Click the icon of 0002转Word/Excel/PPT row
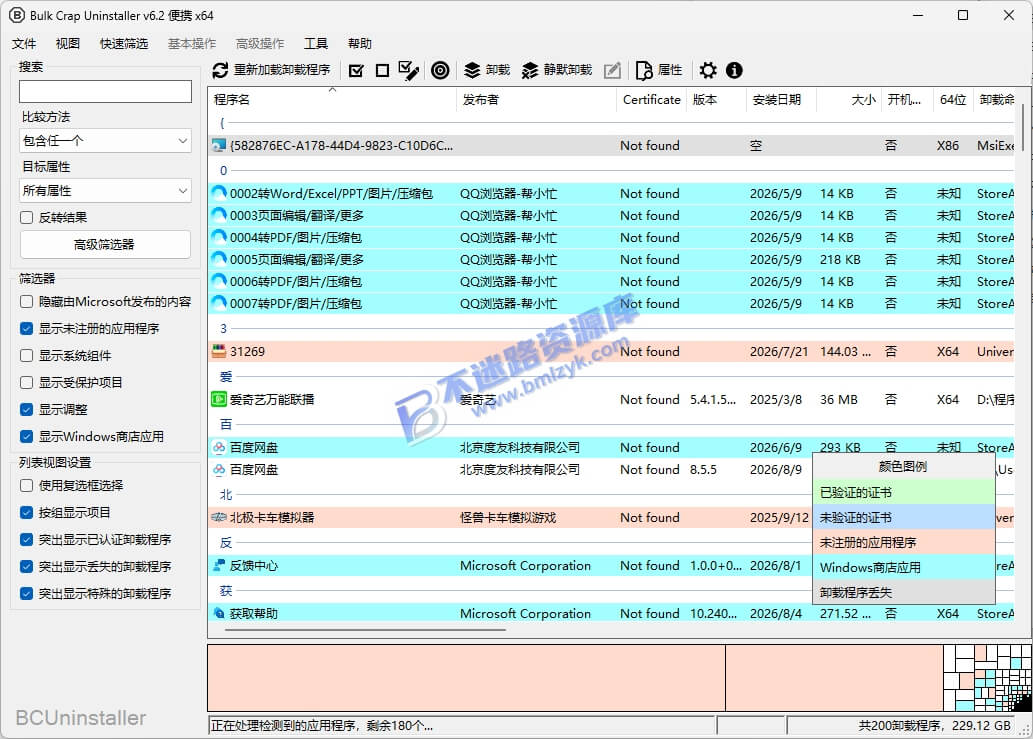 tap(219, 194)
